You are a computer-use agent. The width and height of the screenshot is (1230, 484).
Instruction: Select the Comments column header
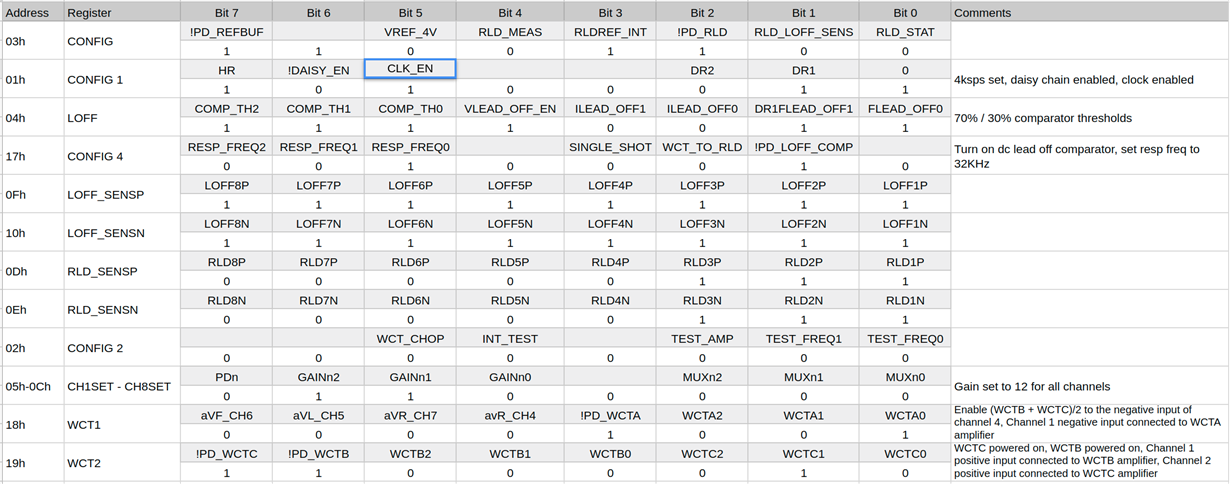click(x=1089, y=13)
